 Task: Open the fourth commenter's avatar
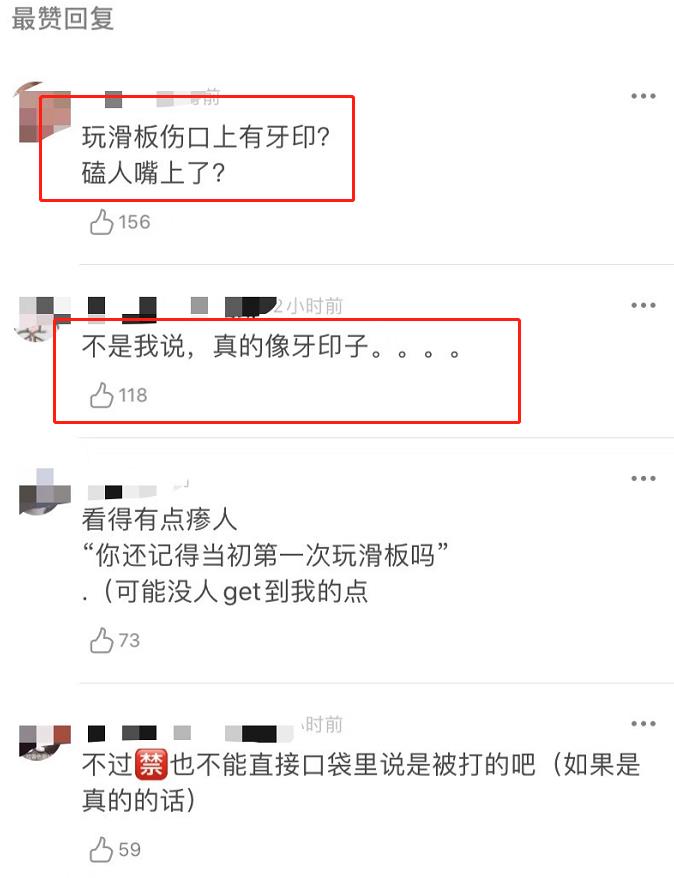(45, 741)
